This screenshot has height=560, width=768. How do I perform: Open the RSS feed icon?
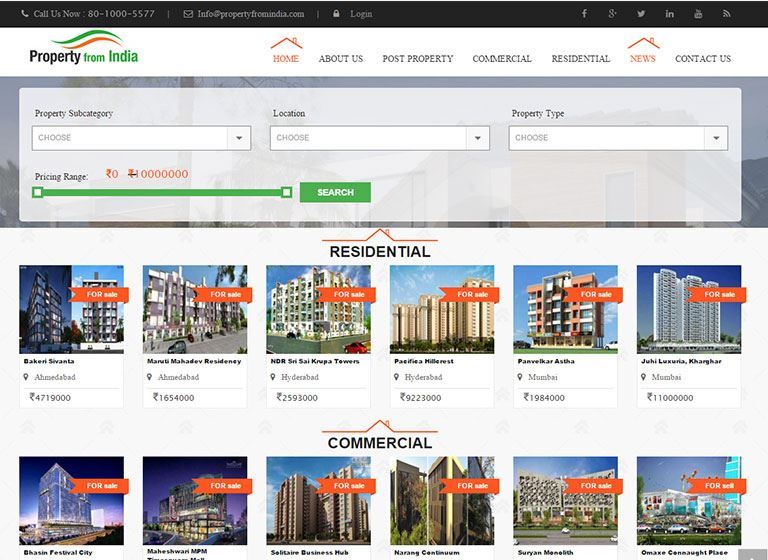click(727, 14)
